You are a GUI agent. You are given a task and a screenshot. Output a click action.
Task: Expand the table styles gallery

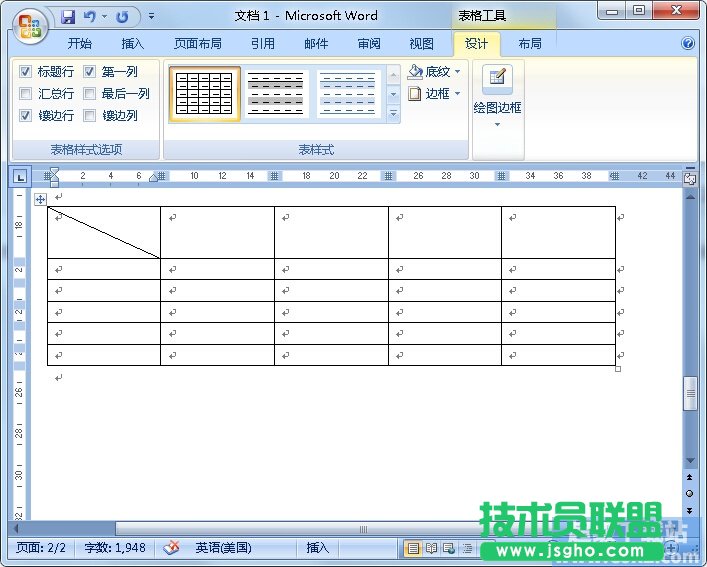tap(393, 115)
